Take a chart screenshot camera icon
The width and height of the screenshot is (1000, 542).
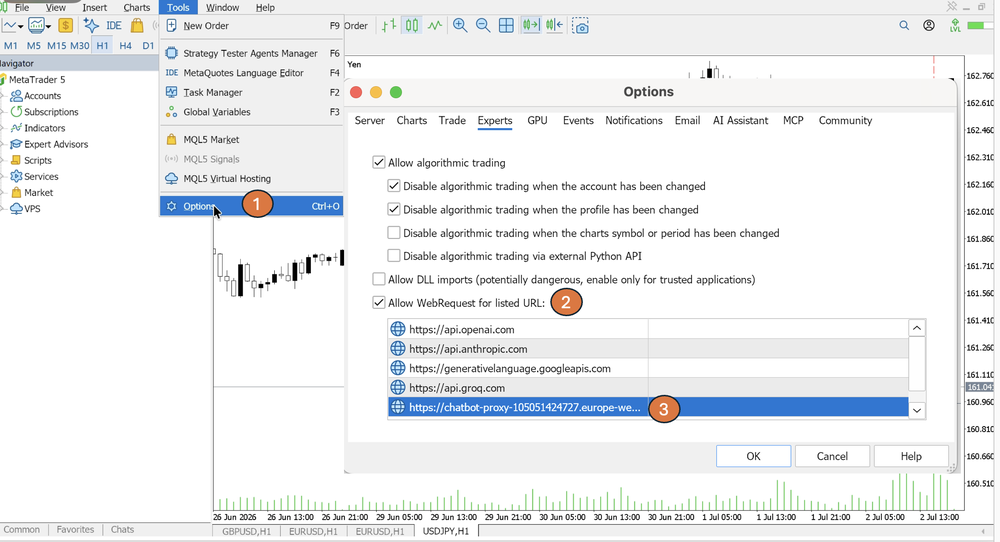[x=580, y=26]
